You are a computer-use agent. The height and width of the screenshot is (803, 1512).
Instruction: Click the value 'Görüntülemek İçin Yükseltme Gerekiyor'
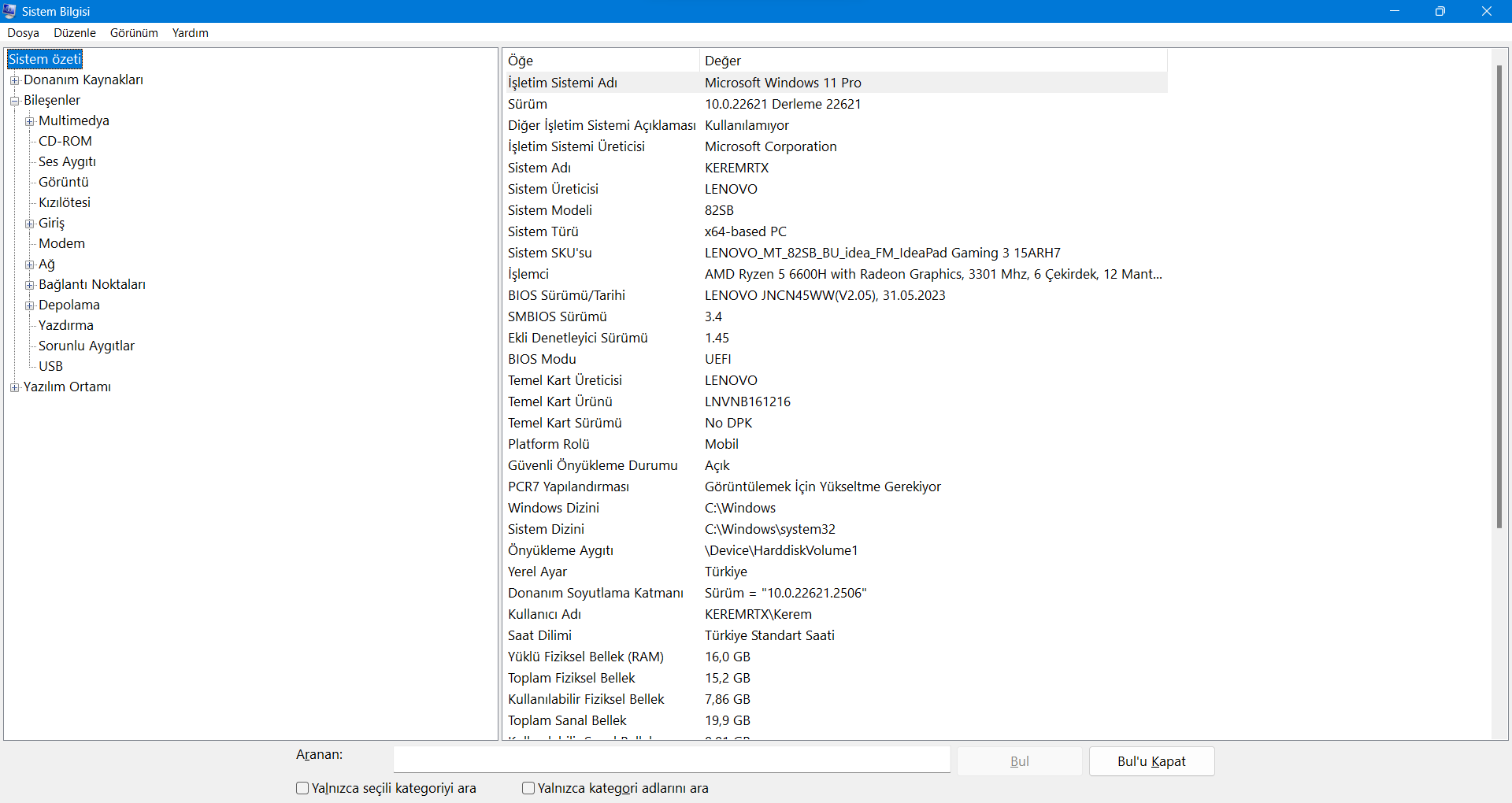coord(823,487)
